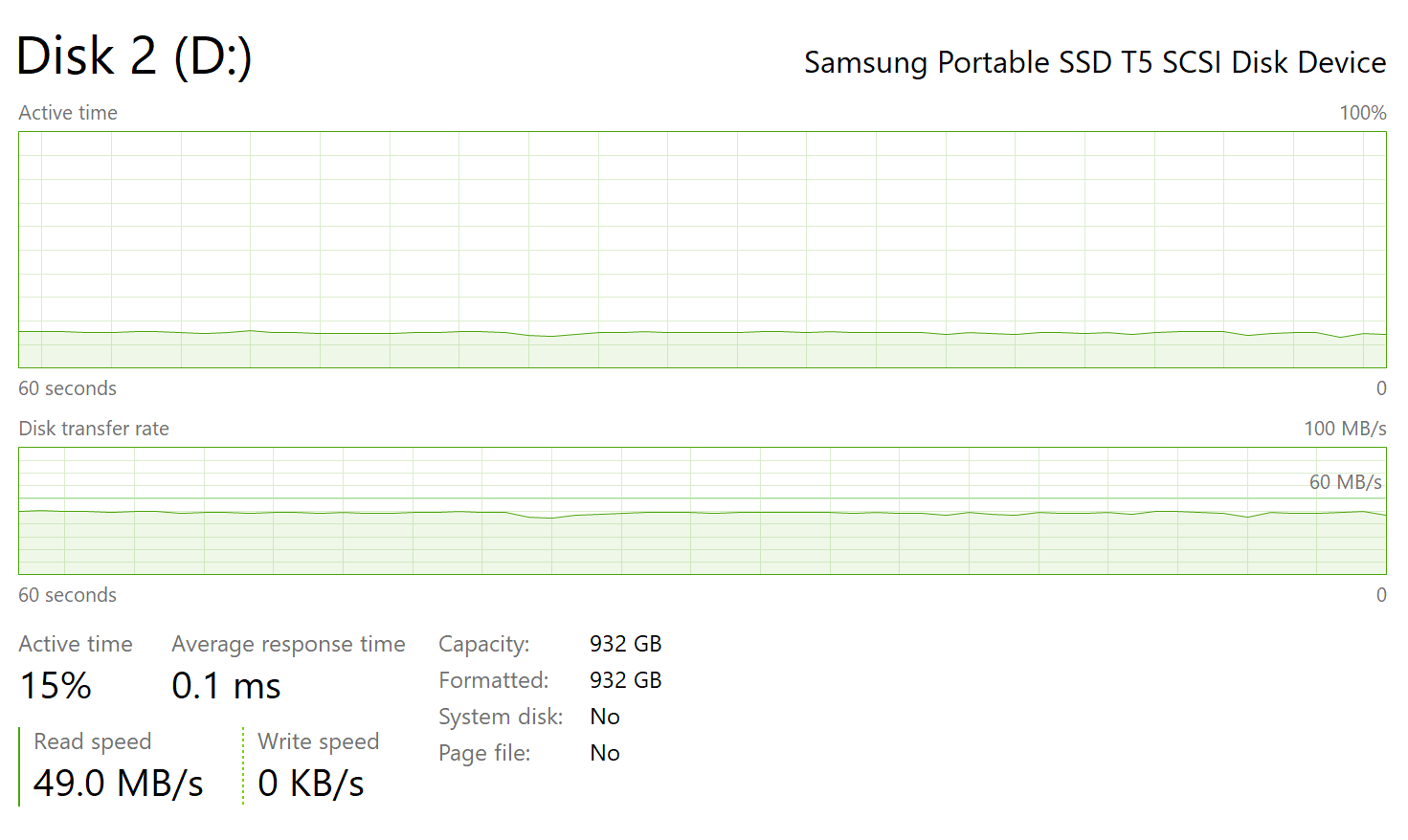Click the System disk "No" value
Screen dimensions: 1408x840
click(605, 717)
